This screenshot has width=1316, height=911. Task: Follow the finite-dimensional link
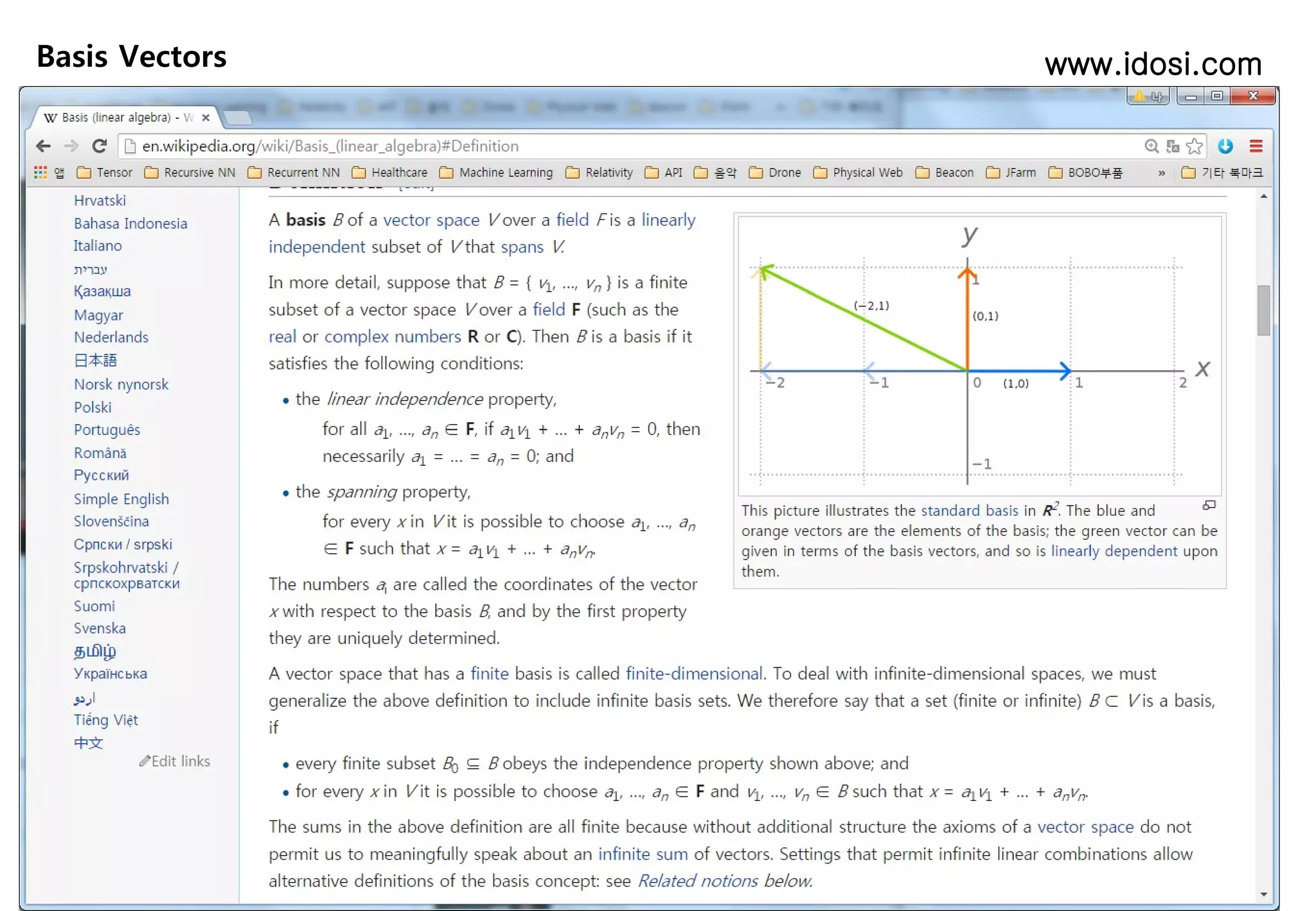(x=694, y=673)
